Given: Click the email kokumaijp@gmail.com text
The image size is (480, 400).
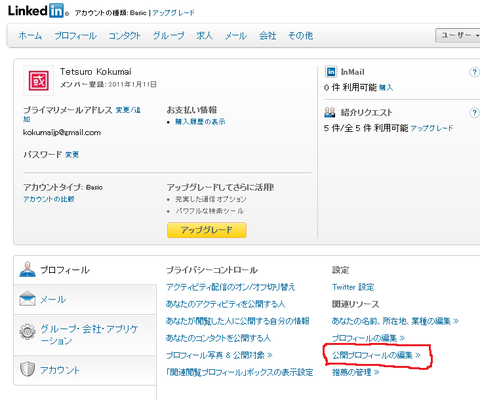Looking at the screenshot, I should pos(62,133).
